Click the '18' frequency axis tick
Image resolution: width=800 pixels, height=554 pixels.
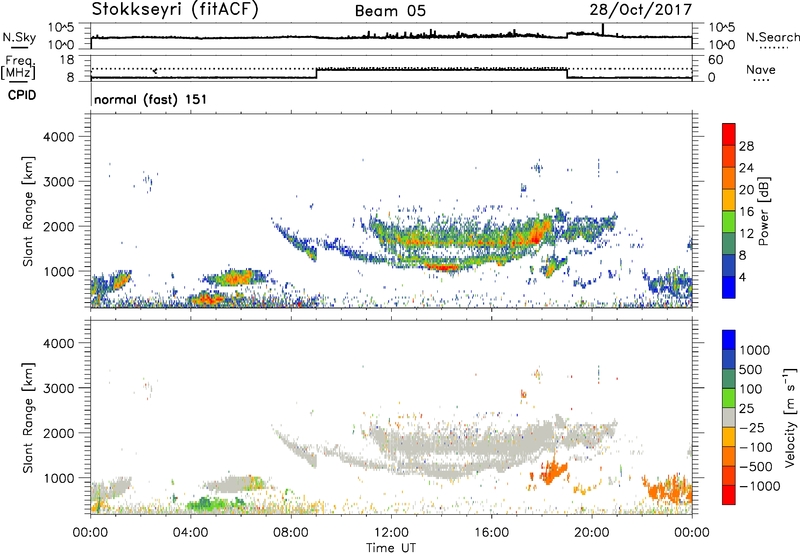pyautogui.click(x=66, y=60)
